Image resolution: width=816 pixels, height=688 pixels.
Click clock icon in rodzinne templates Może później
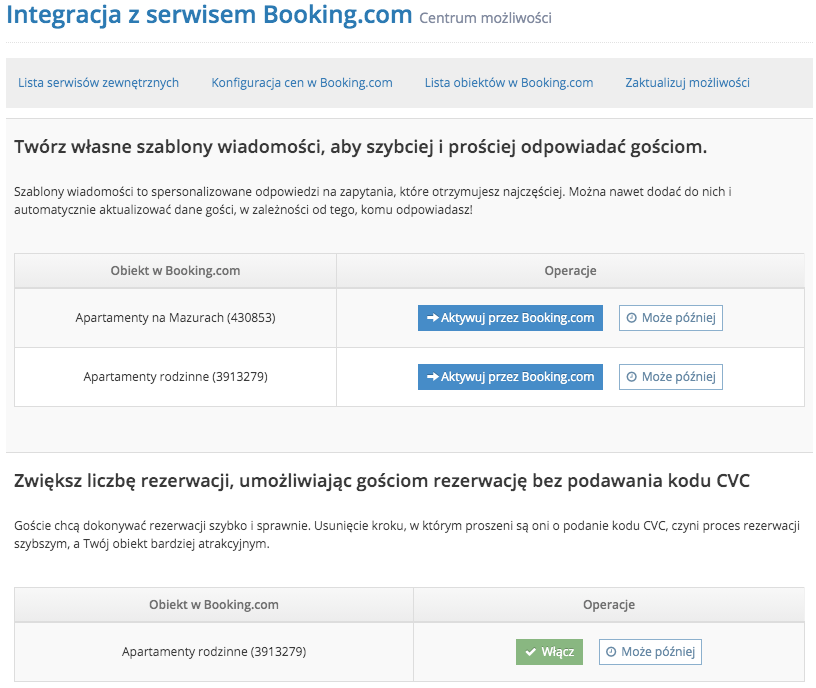pos(631,377)
